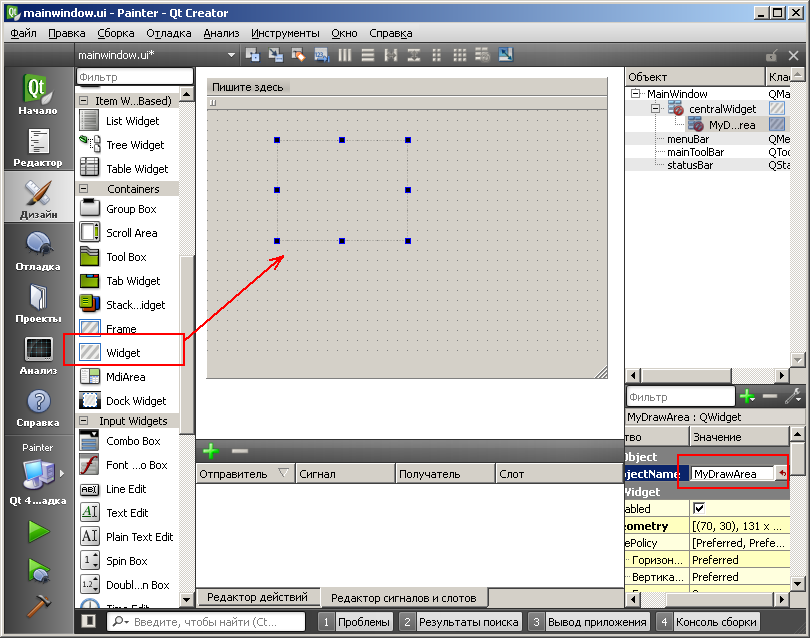810x638 pixels.
Task: Select the Frame container item
Action: tap(121, 329)
